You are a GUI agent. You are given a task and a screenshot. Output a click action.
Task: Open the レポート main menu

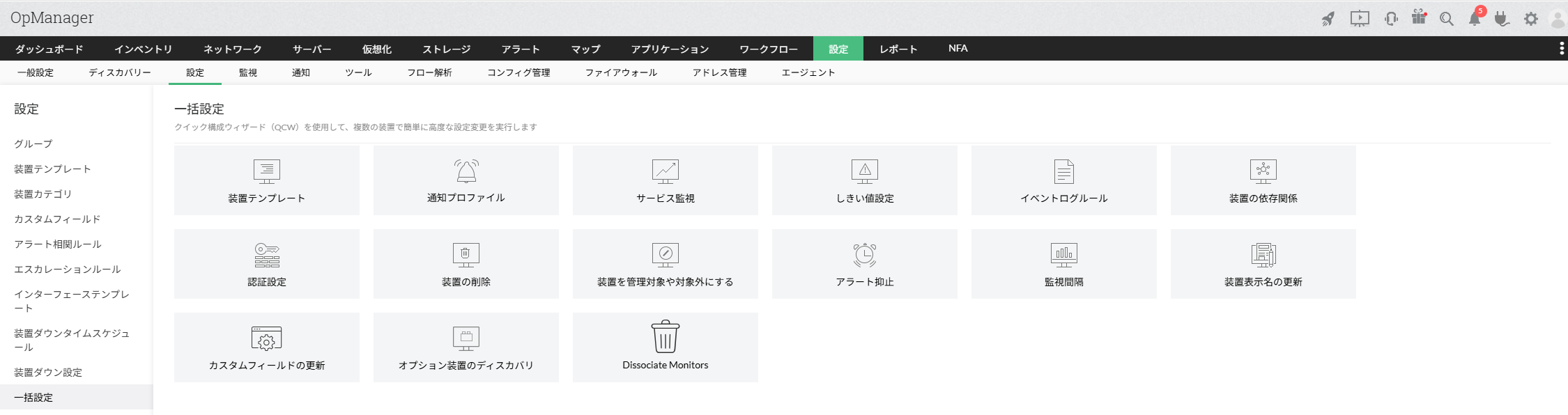[899, 49]
